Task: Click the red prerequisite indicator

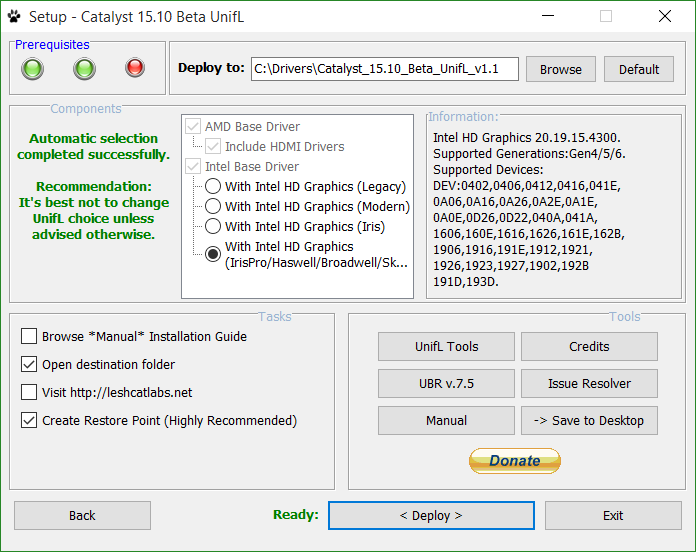Action: pos(135,68)
